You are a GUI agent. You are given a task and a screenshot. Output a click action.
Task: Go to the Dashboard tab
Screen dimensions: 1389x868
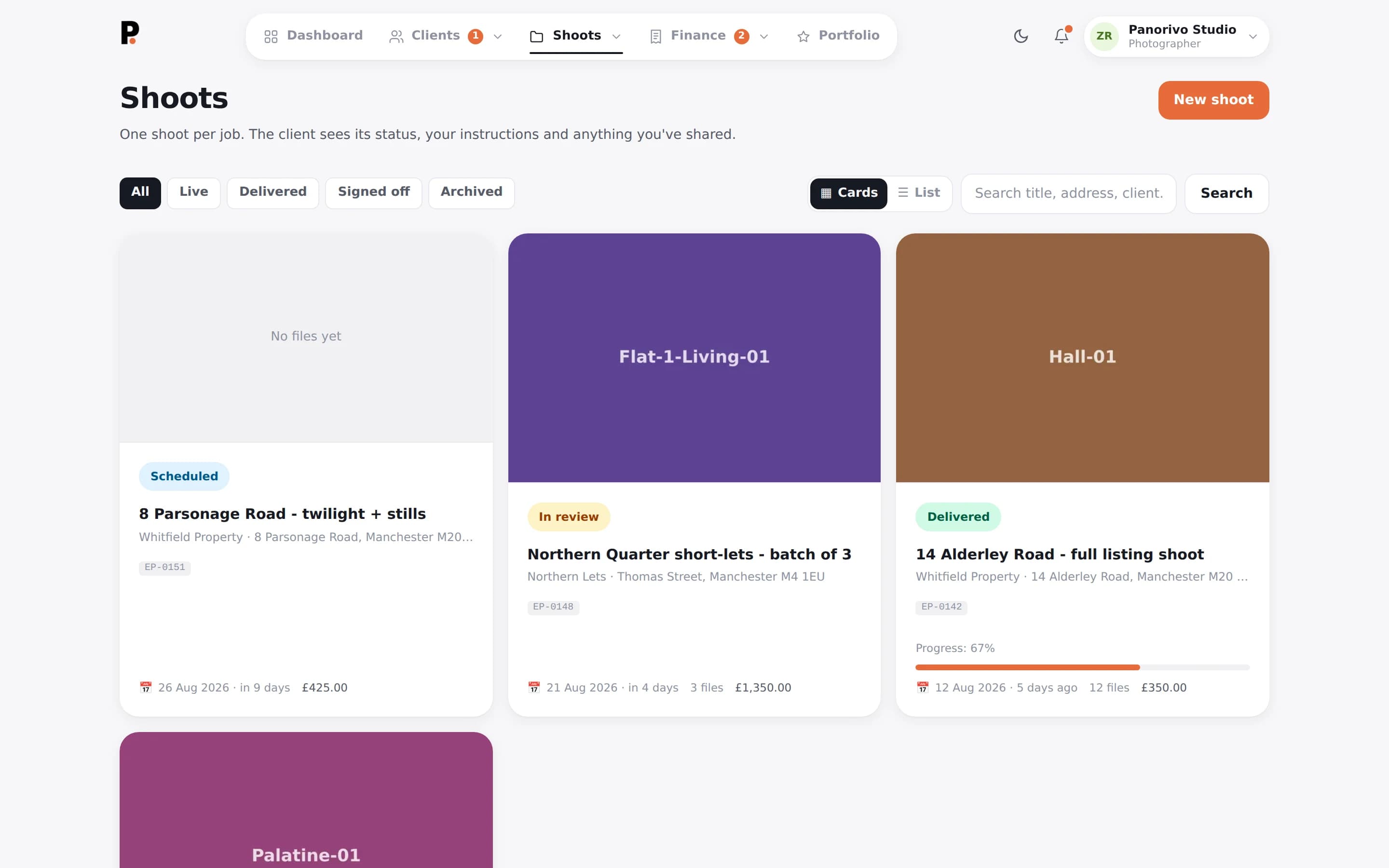313,36
